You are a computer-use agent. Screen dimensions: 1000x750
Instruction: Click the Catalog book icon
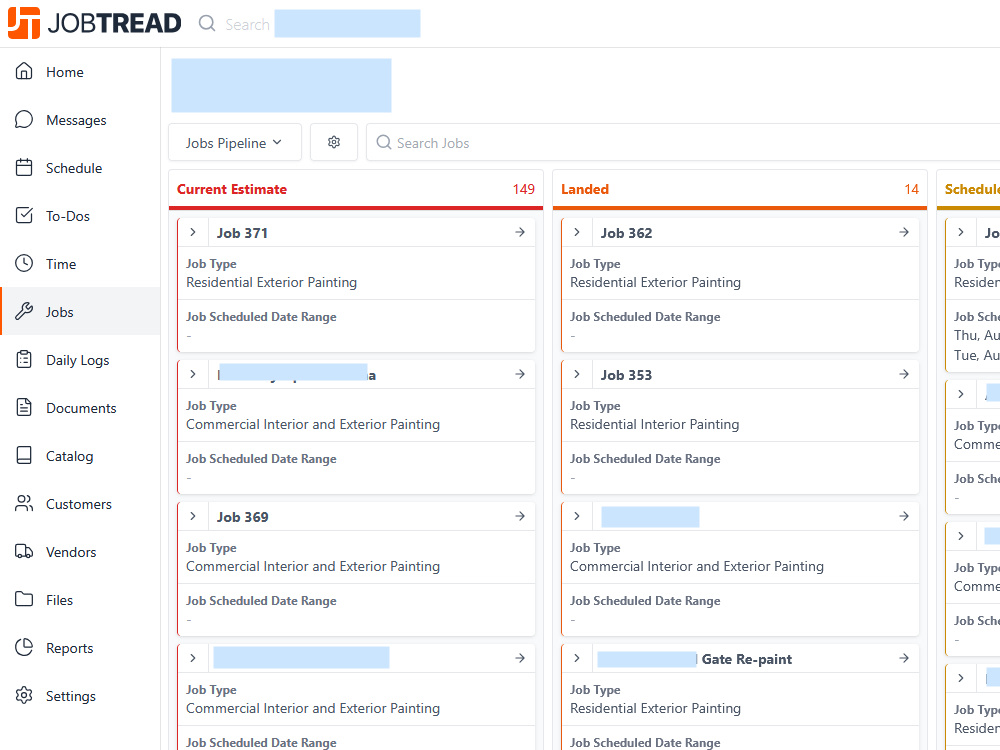[24, 455]
